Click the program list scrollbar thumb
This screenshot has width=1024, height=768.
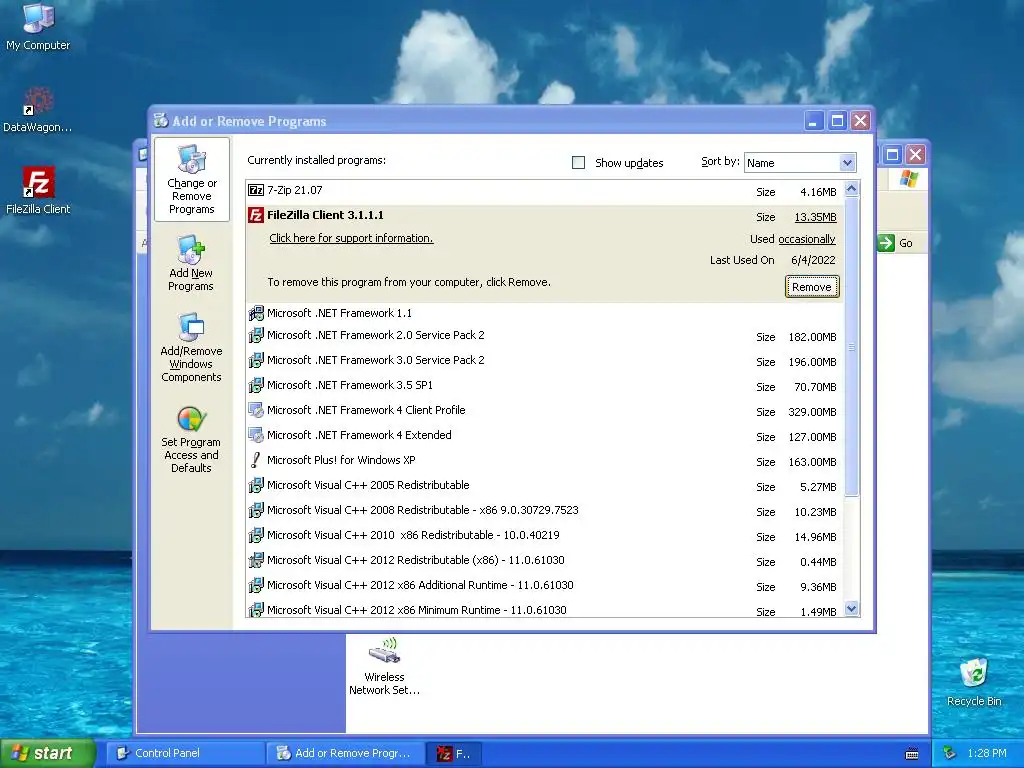tap(851, 346)
